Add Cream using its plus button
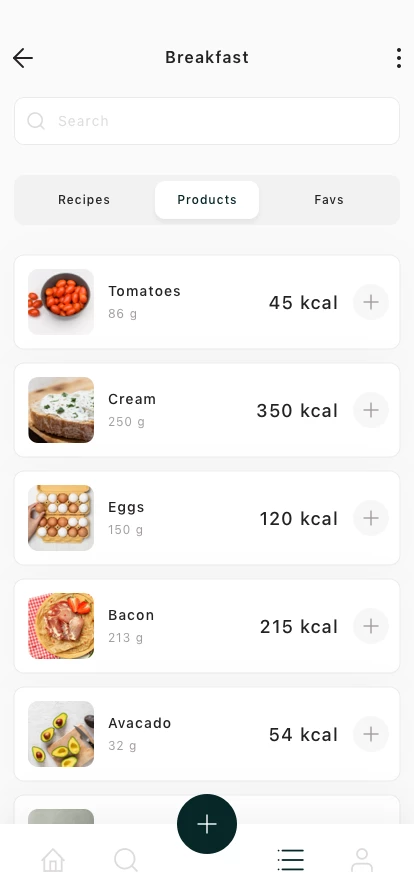The image size is (414, 896). [x=371, y=410]
